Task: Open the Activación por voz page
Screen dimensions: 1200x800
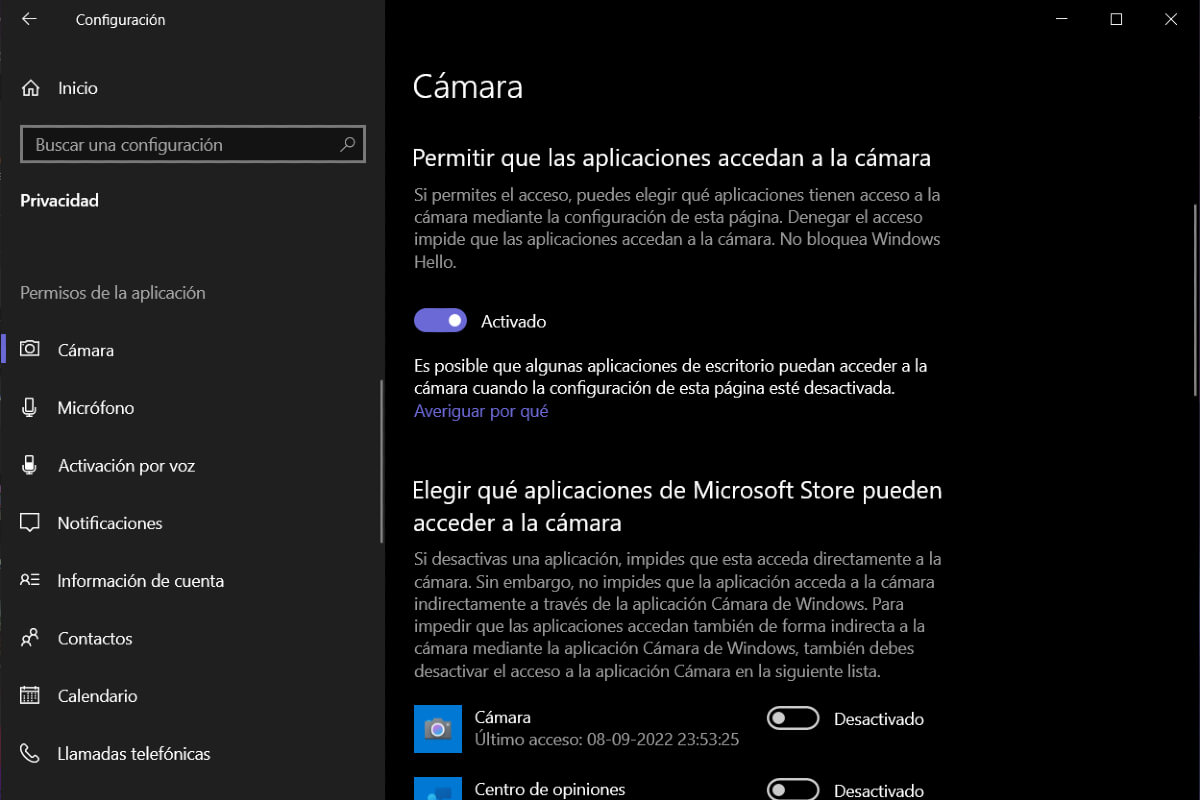Action: pyautogui.click(x=126, y=466)
